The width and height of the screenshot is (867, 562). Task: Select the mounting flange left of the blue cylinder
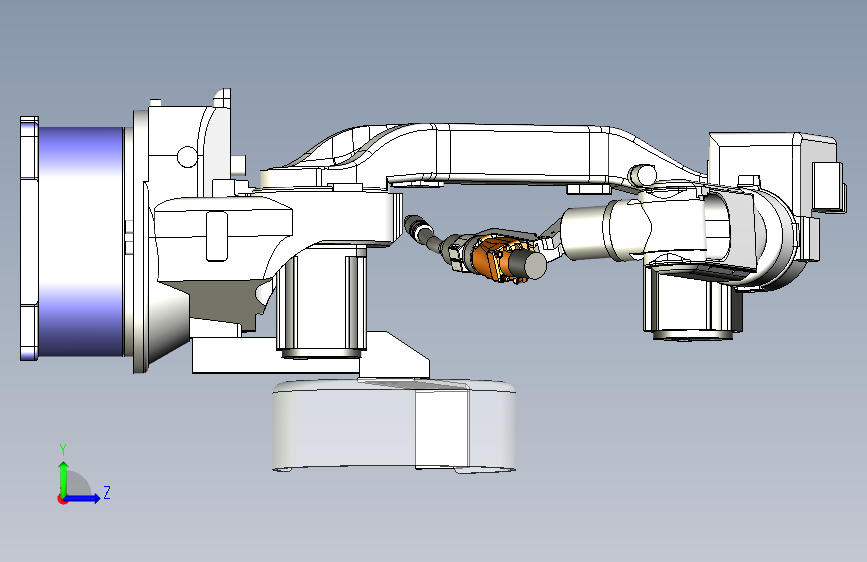coord(29,238)
